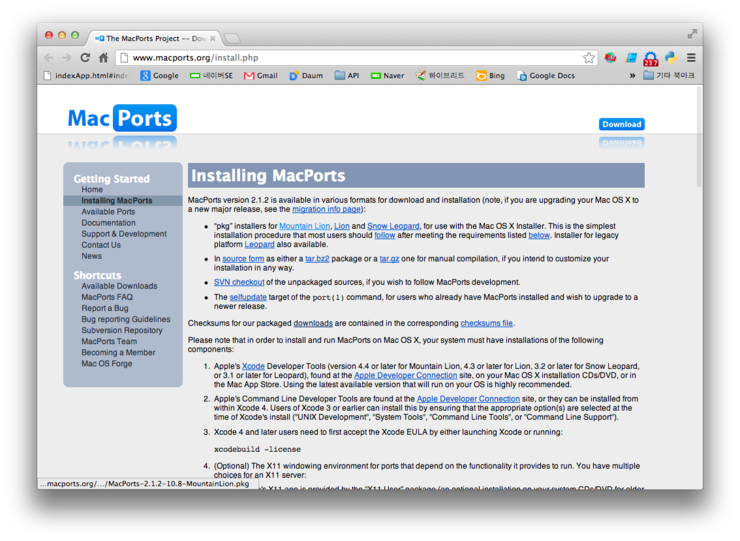Open the 기타 북마크 folder
The width and height of the screenshot is (740, 541).
[x=669, y=76]
